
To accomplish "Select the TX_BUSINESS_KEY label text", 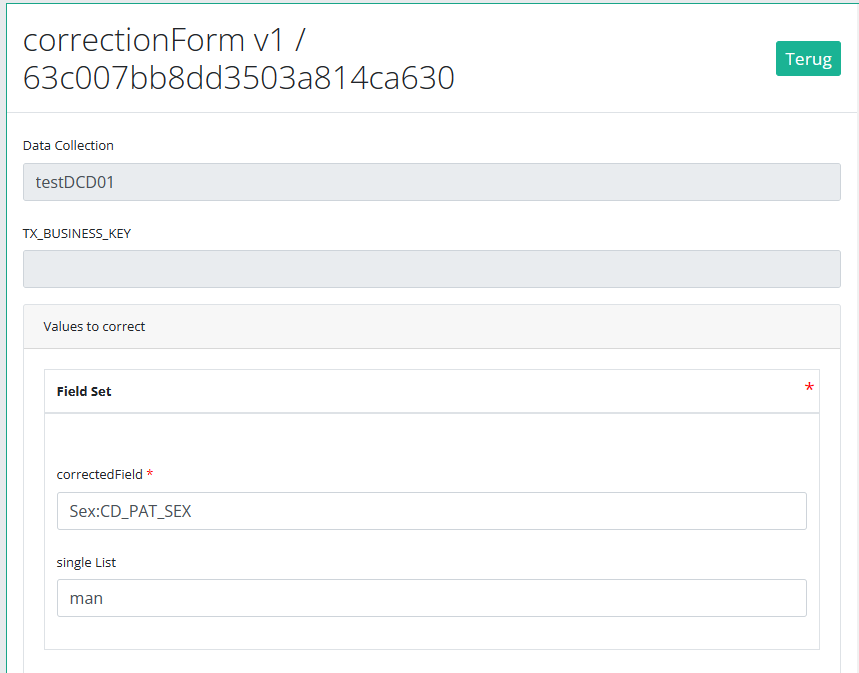I will point(77,233).
